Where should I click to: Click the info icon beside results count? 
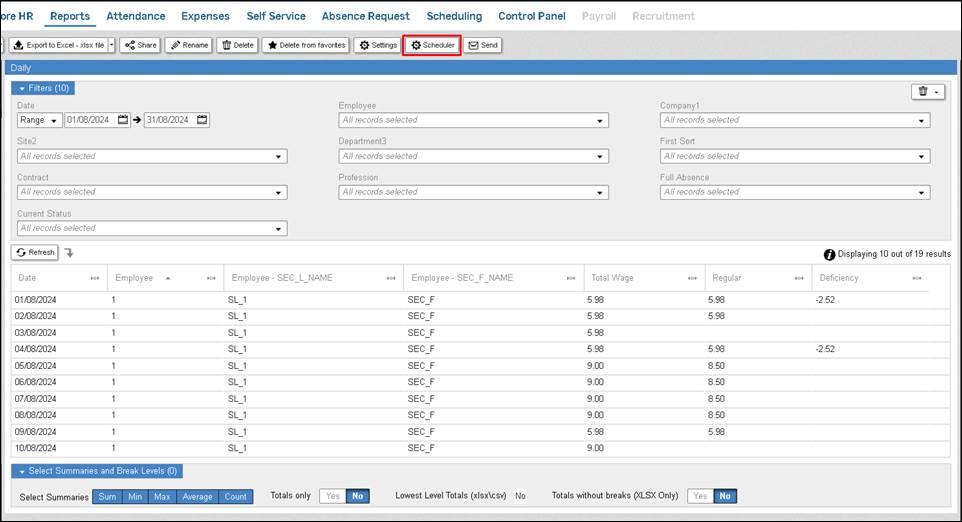829,255
